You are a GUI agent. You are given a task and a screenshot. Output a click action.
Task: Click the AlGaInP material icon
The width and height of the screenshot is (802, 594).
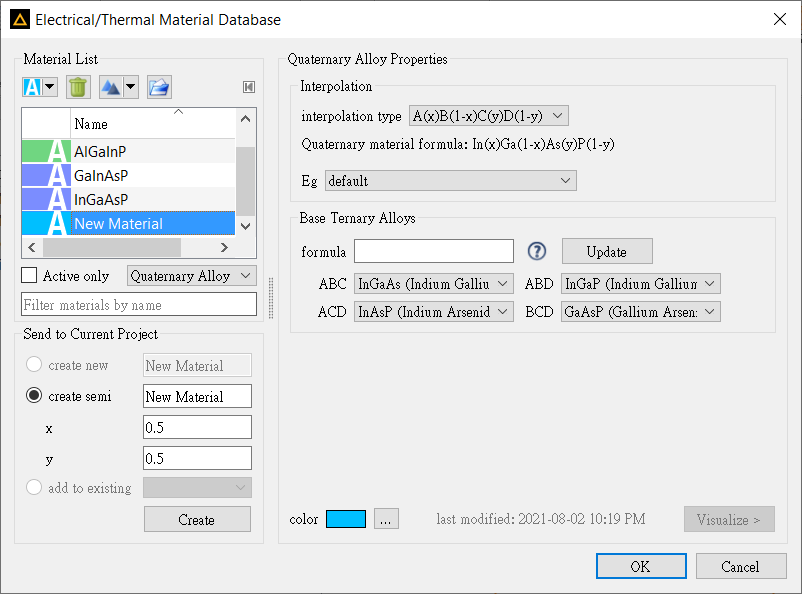[x=46, y=151]
